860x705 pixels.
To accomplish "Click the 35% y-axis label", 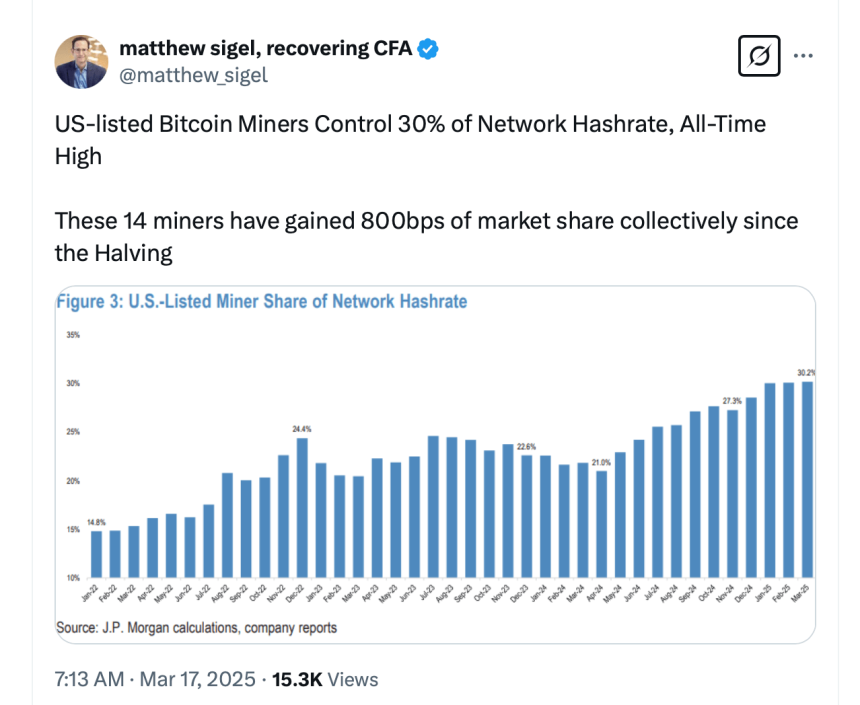I will 73,335.
